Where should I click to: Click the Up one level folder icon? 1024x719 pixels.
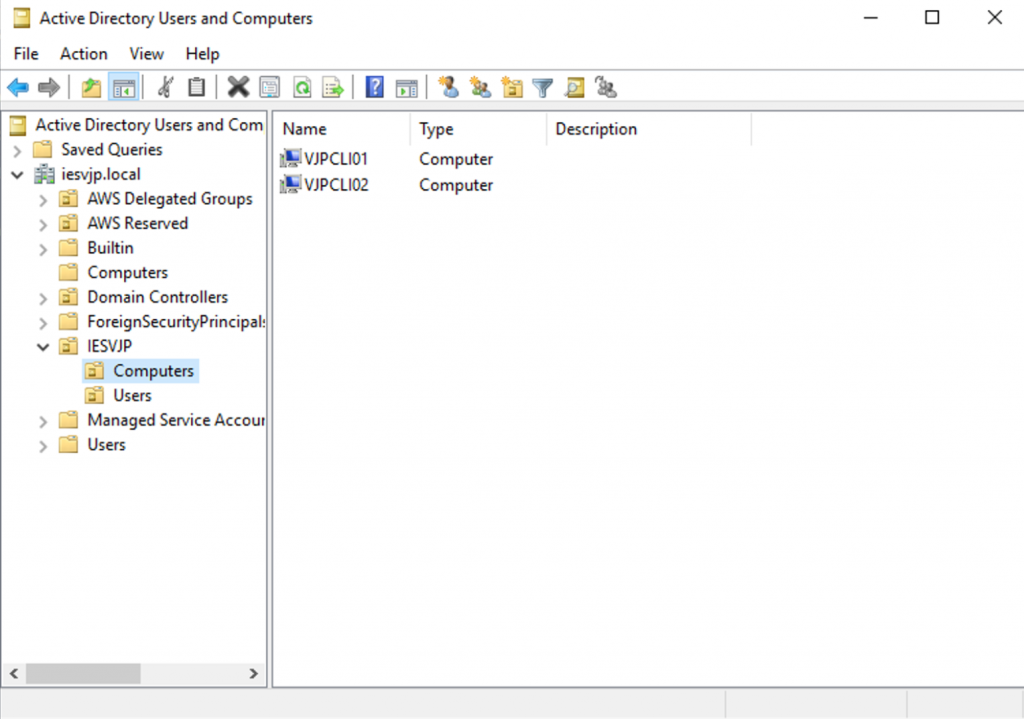(92, 88)
